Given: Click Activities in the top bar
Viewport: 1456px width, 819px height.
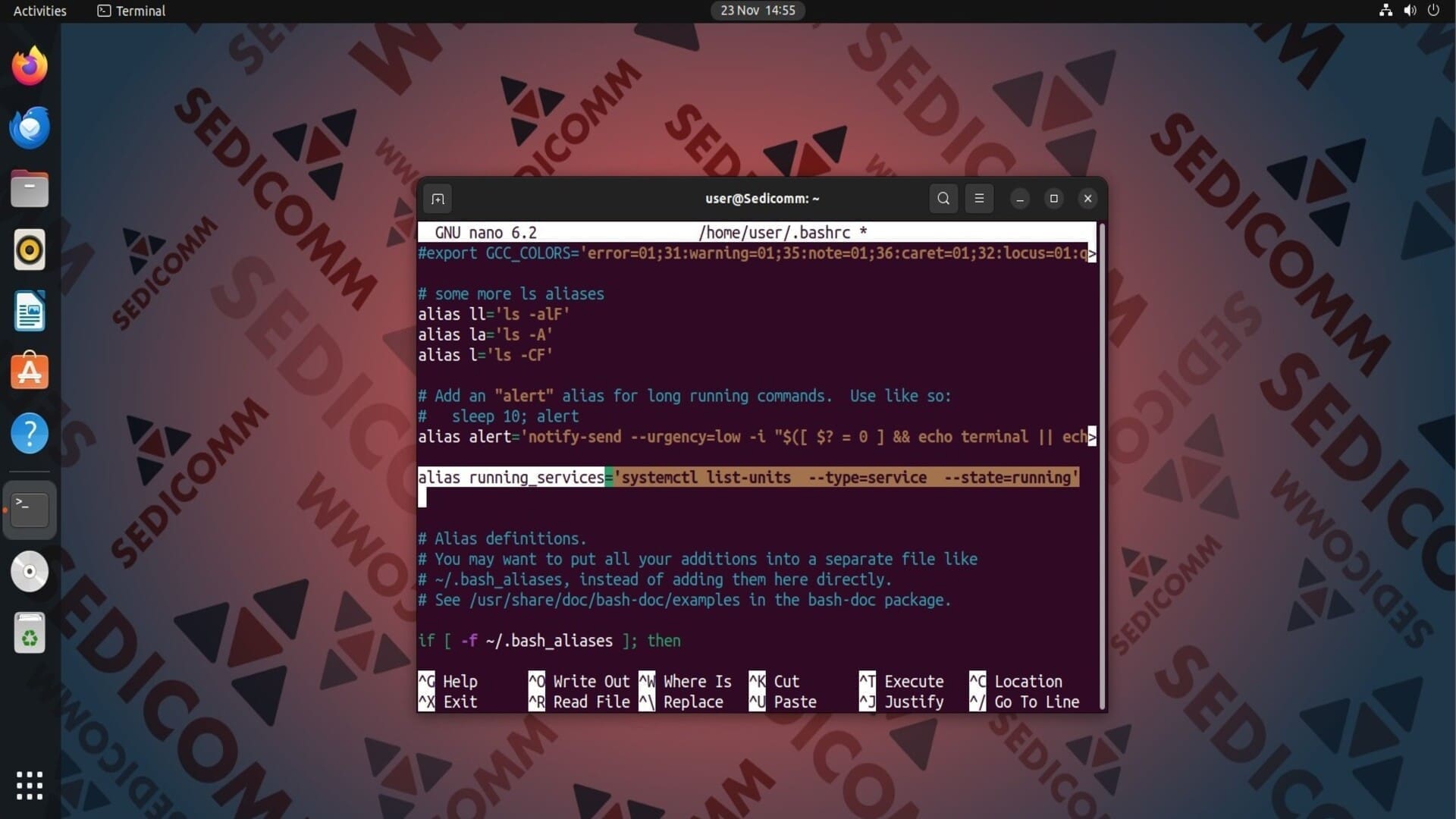Looking at the screenshot, I should click(x=39, y=11).
